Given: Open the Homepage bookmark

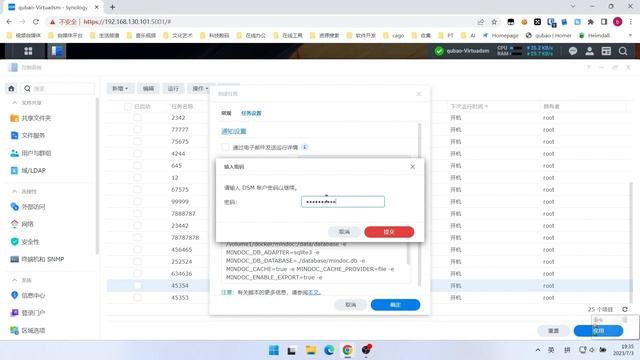Looking at the screenshot, I should [500, 36].
